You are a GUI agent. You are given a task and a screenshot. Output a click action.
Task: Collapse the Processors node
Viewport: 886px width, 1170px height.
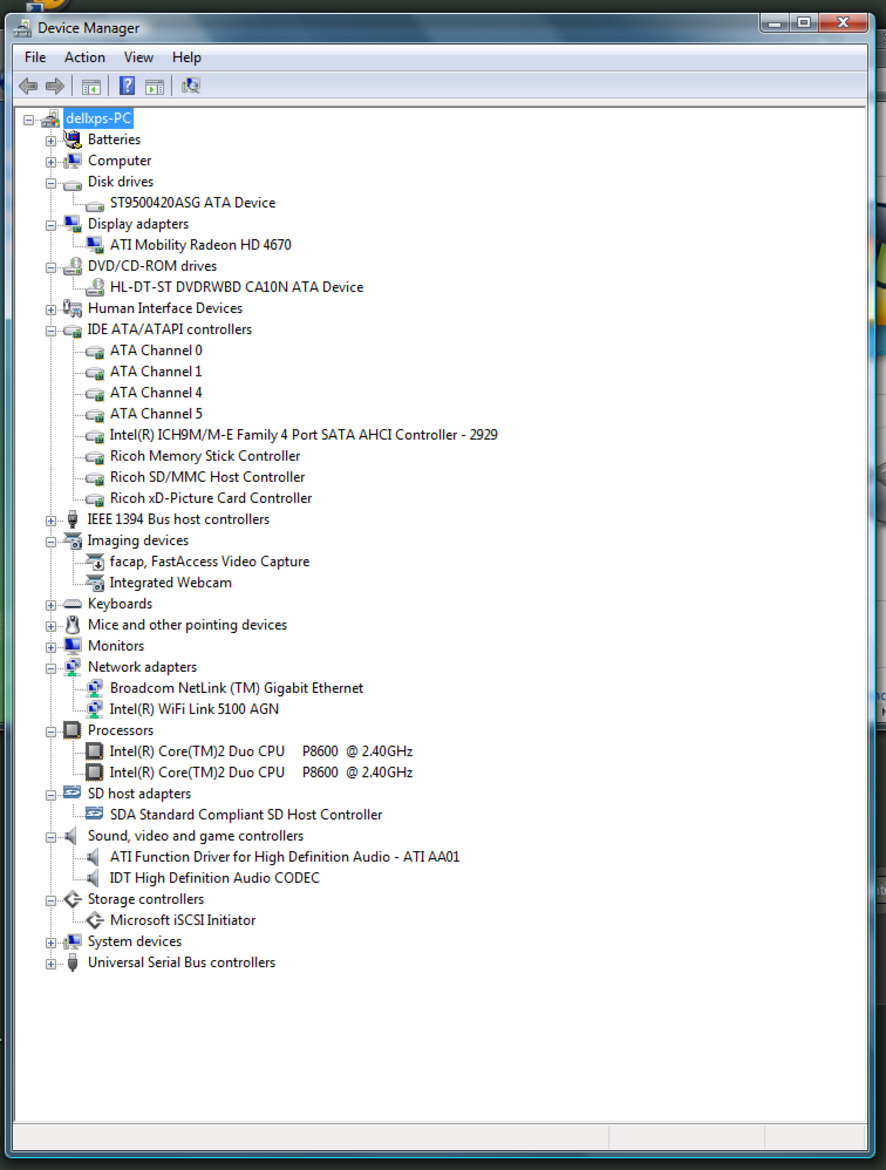(x=51, y=731)
